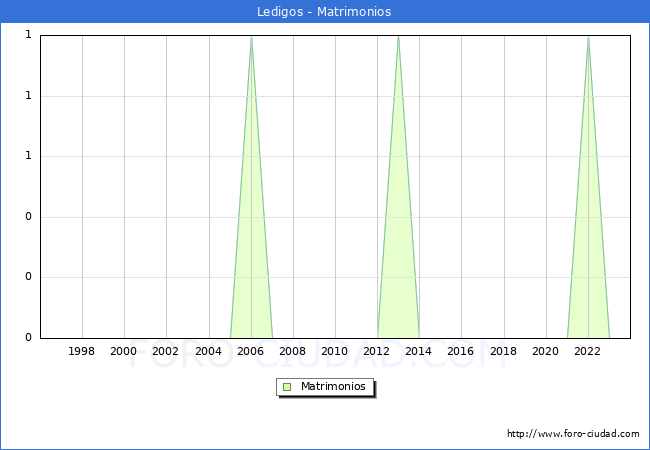This screenshot has width=650, height=450.
Task: Click the chart title Ledigos - Matrimonios
Action: point(324,12)
